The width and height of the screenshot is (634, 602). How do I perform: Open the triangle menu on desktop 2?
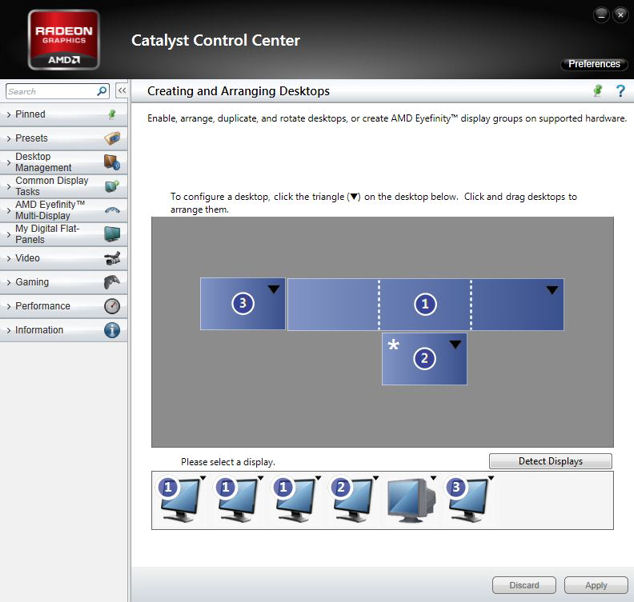tap(455, 344)
